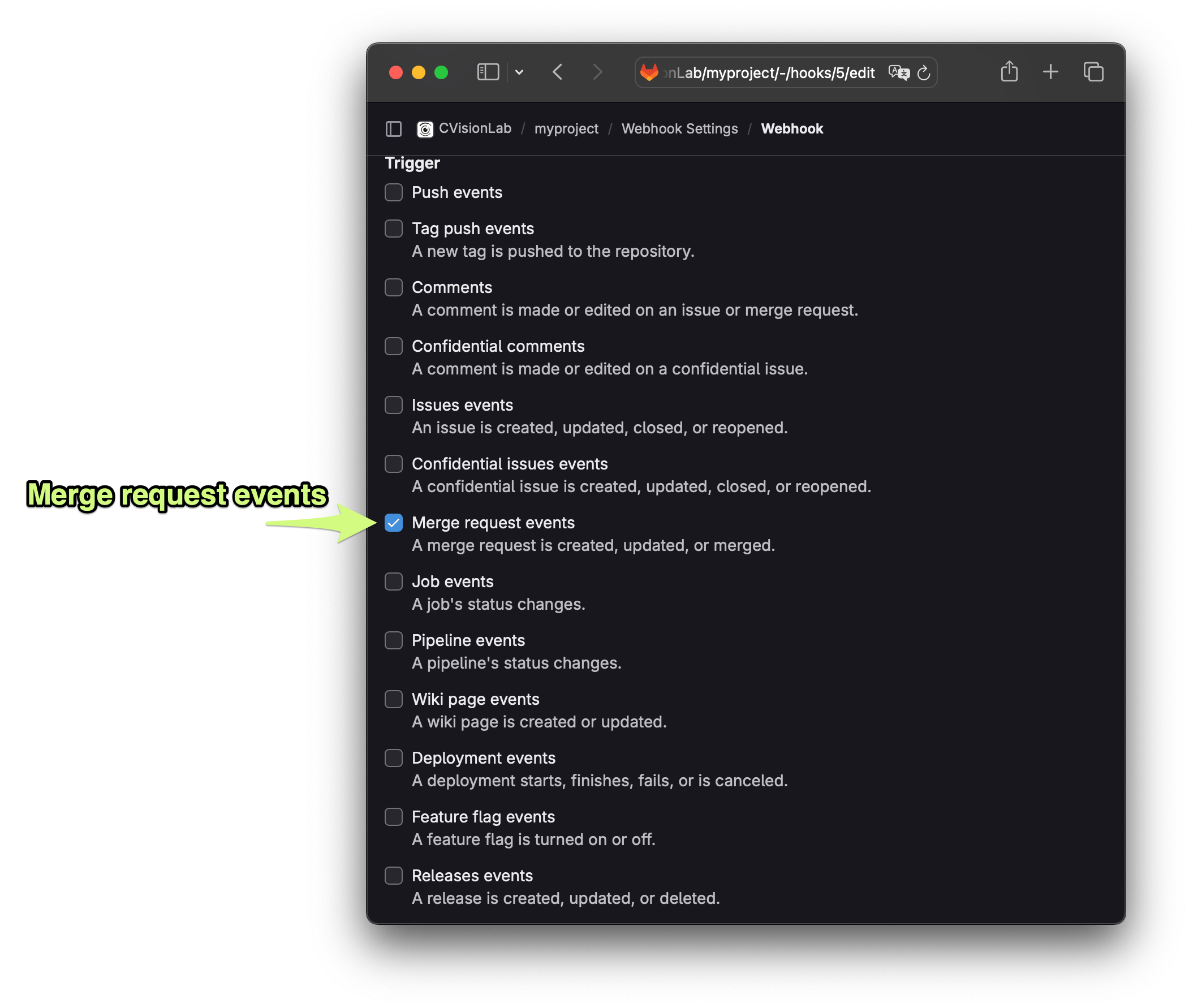
Task: Open the share sheet icon
Action: click(1009, 71)
